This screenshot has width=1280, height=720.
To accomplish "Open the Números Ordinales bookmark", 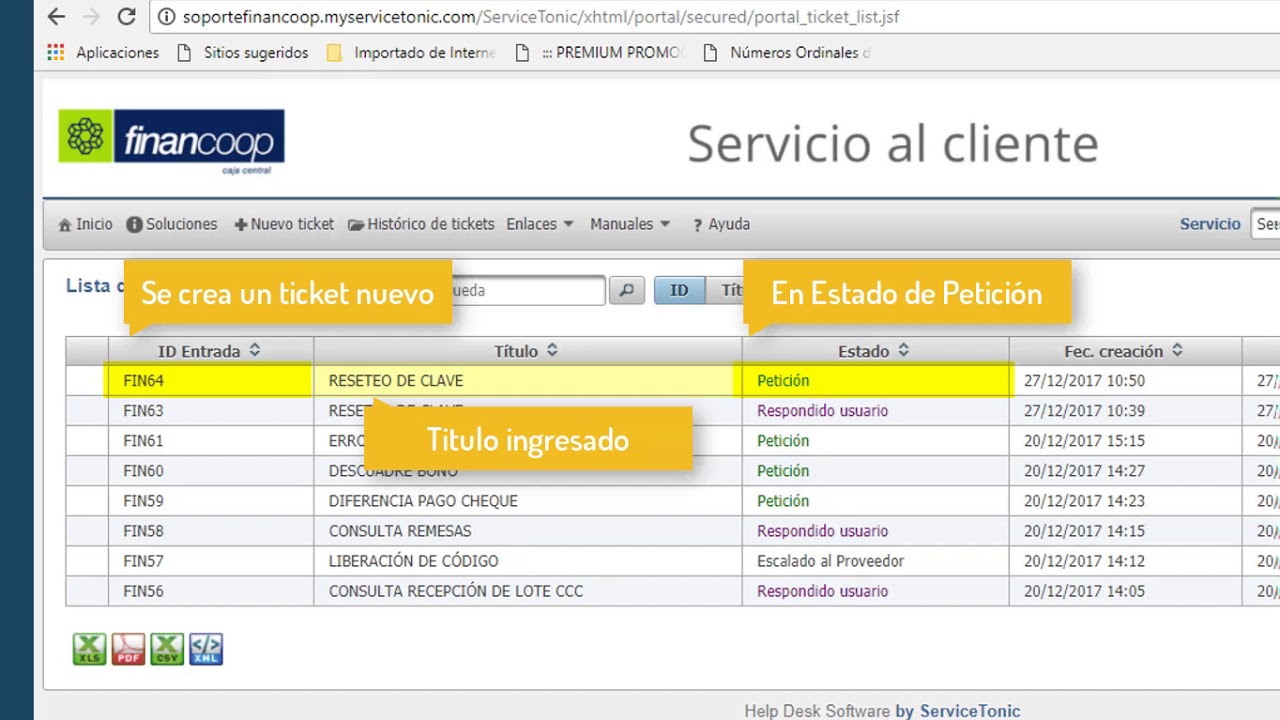I will tap(786, 53).
